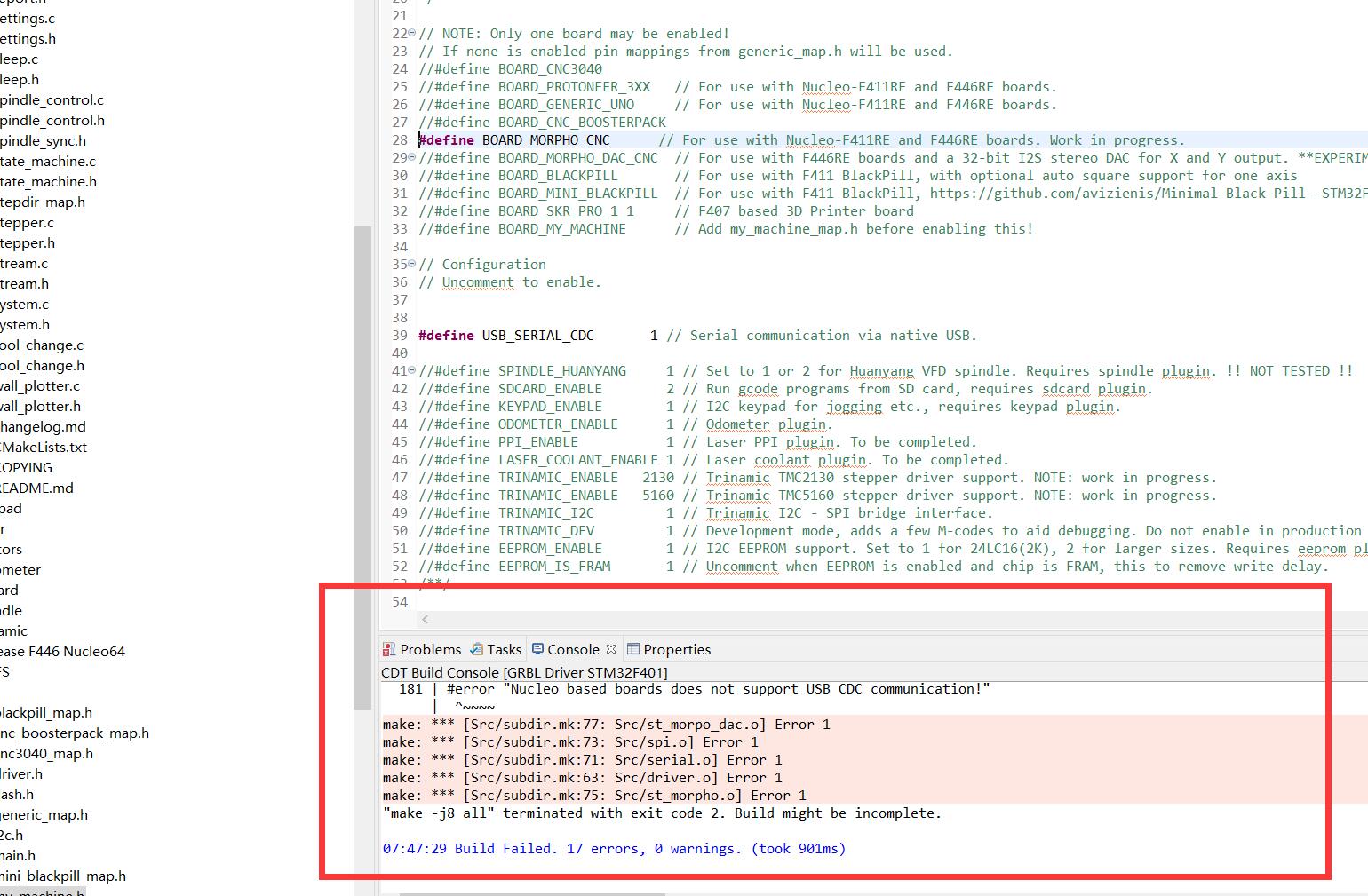The height and width of the screenshot is (896, 1368).
Task: Click the Properties table icon
Action: (633, 649)
